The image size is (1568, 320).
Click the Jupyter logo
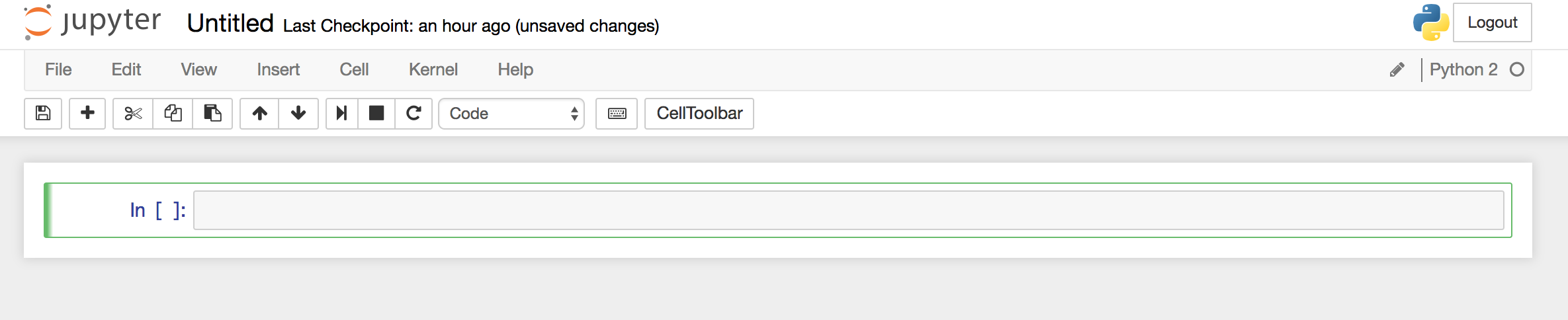(x=93, y=22)
